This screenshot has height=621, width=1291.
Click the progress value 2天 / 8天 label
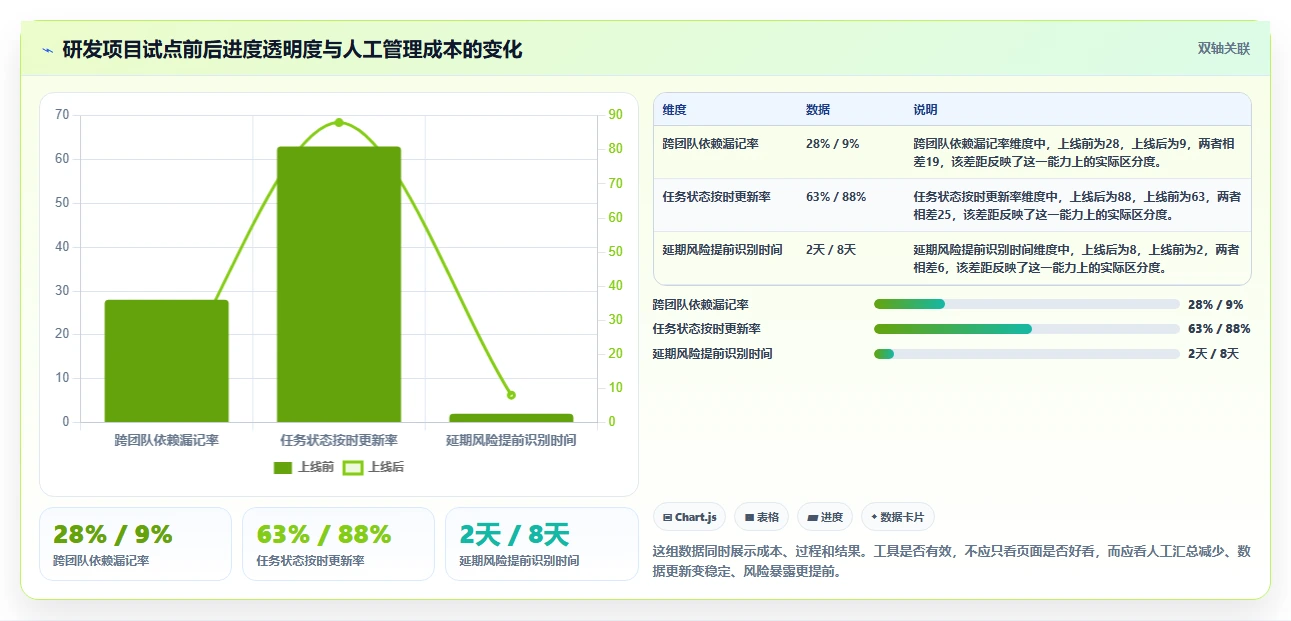pos(1213,354)
